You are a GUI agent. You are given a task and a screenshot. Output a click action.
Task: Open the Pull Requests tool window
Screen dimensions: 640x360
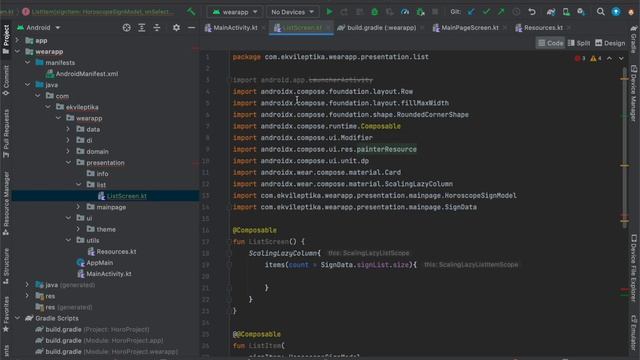pos(6,133)
